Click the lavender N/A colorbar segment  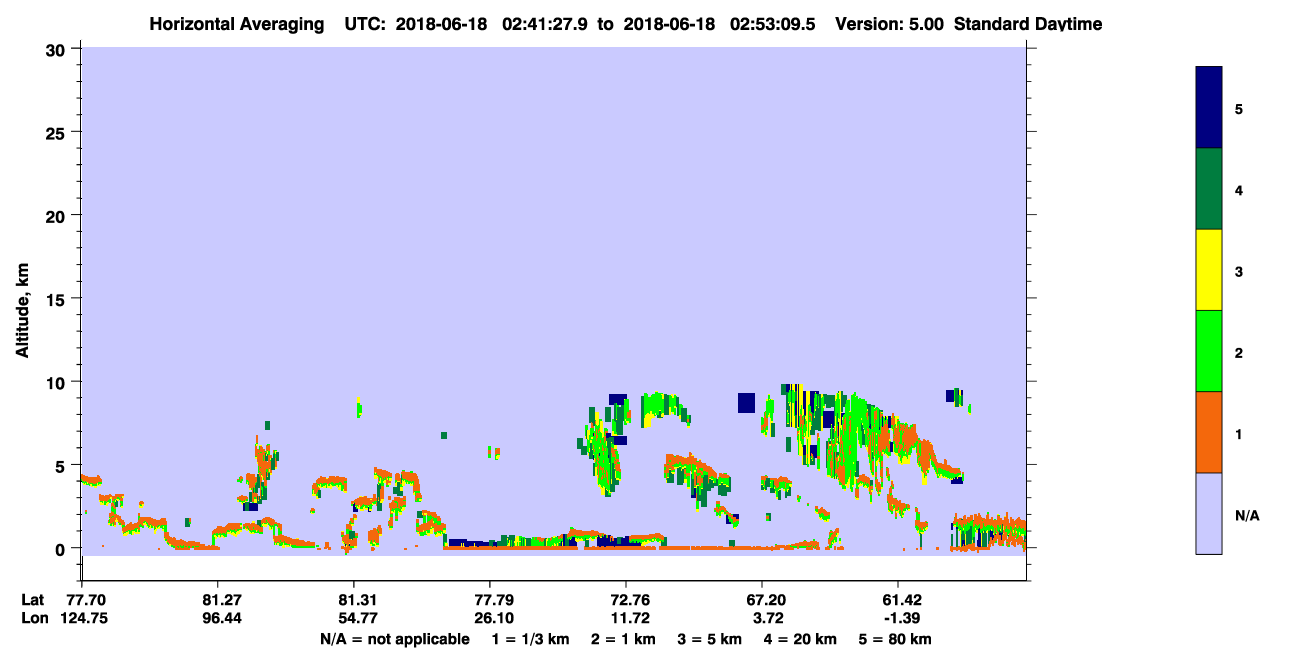coord(1209,513)
